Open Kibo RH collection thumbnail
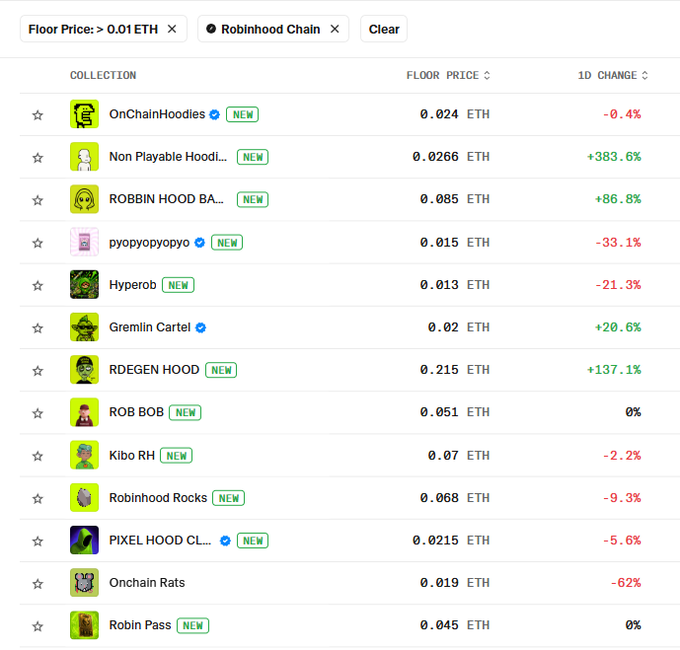 (84, 455)
